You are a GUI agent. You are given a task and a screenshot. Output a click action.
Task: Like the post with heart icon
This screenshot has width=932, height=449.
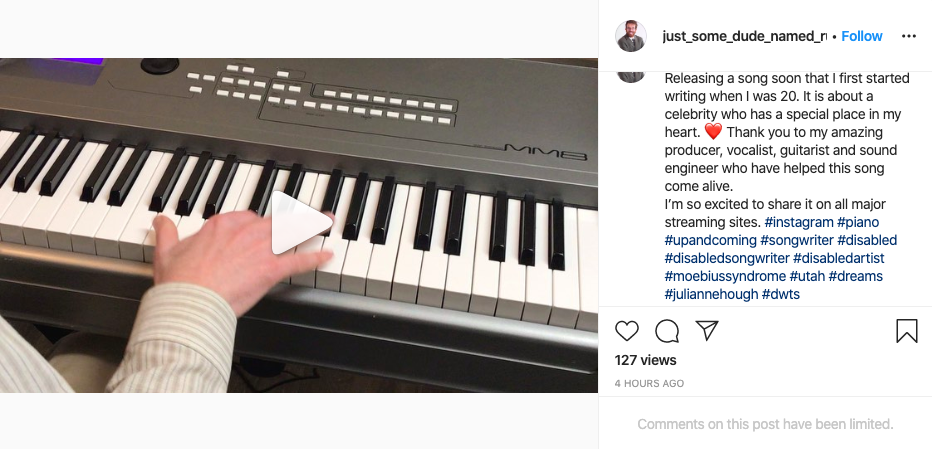pos(626,331)
